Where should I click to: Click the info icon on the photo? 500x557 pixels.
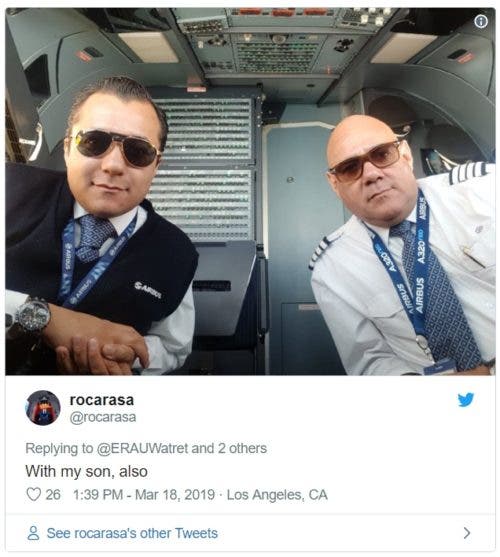pos(480,22)
